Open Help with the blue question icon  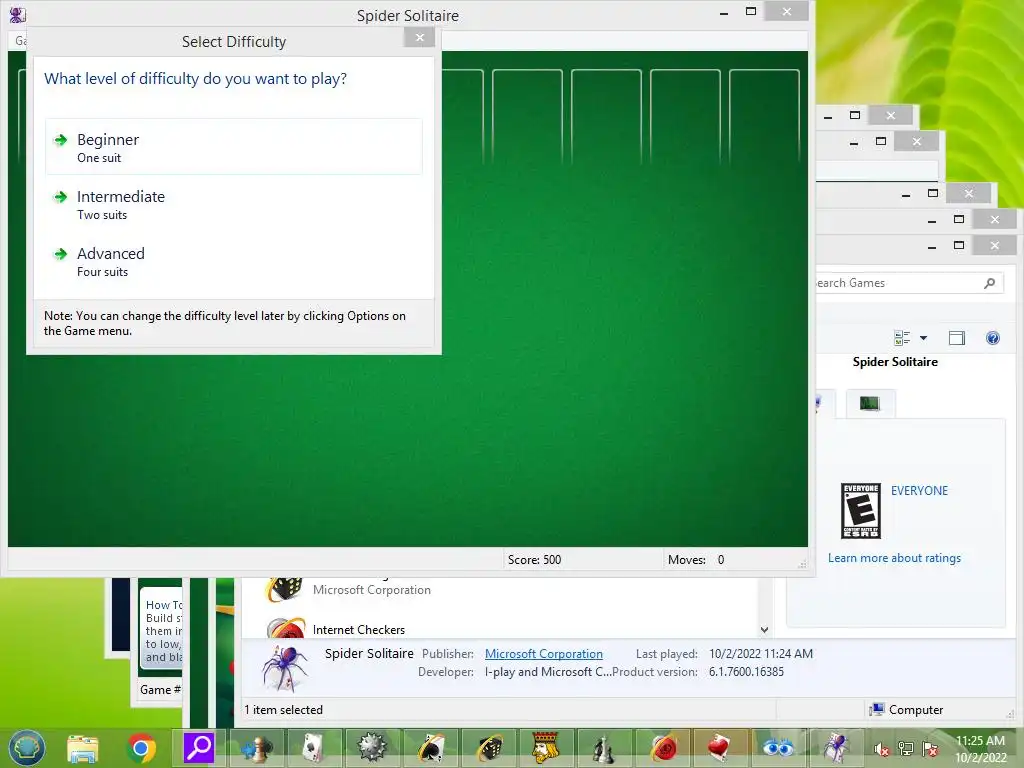click(x=993, y=338)
